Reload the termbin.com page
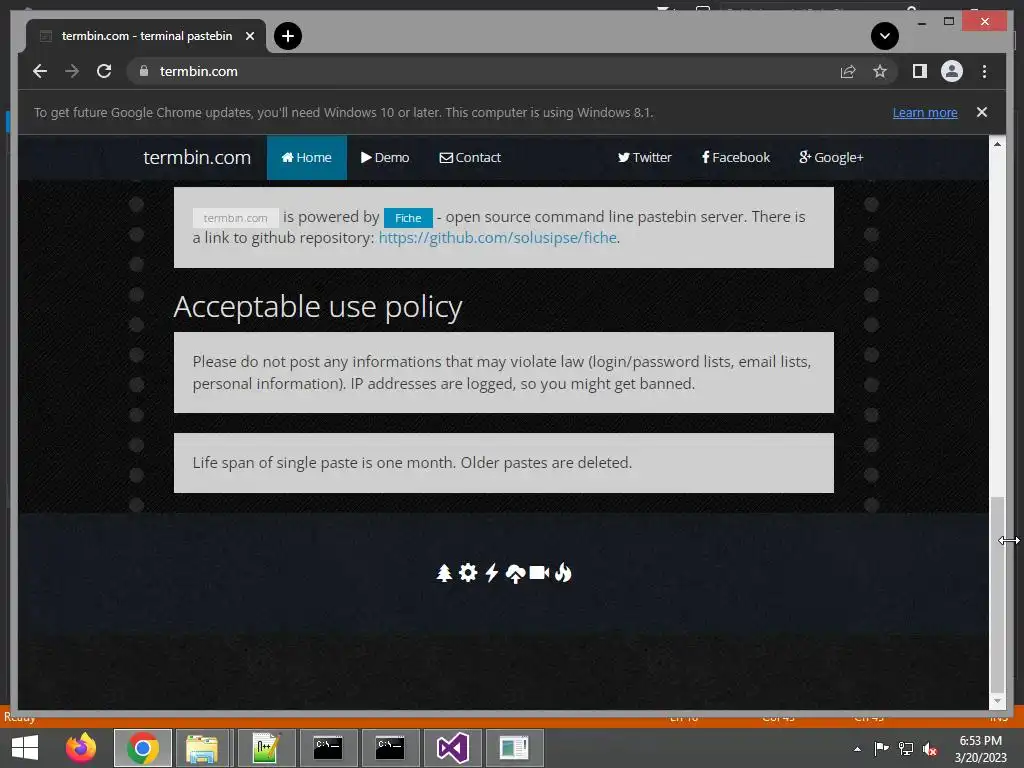 tap(104, 71)
